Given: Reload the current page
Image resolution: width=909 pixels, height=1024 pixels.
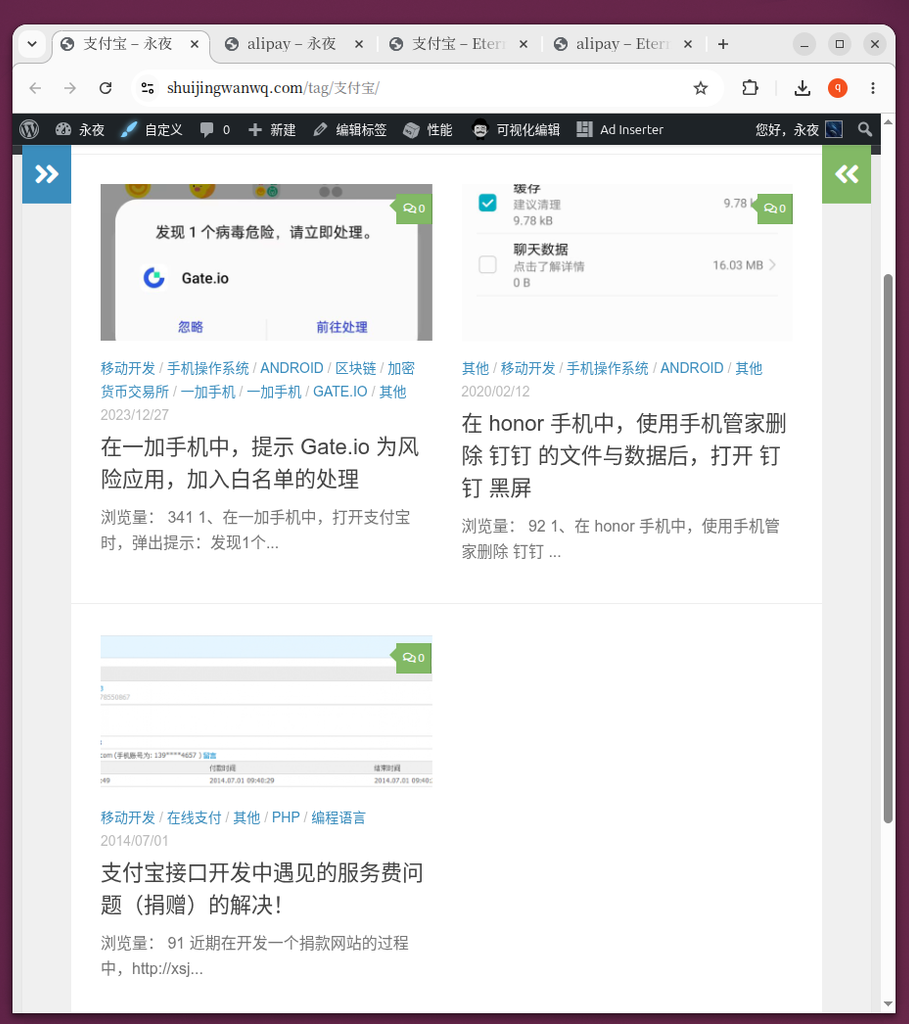Looking at the screenshot, I should [105, 88].
